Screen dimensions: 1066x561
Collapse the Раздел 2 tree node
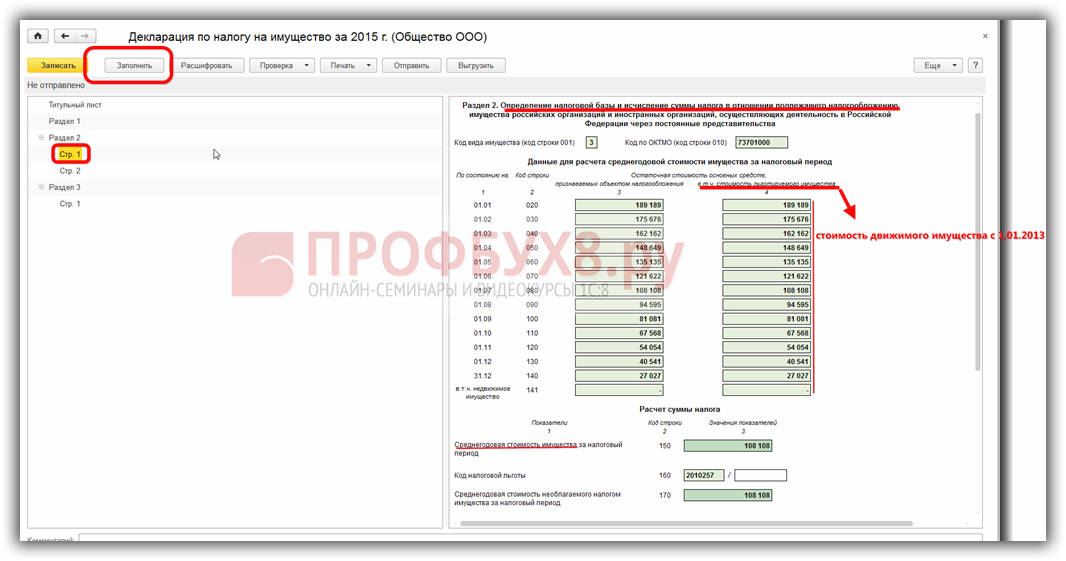[41, 138]
